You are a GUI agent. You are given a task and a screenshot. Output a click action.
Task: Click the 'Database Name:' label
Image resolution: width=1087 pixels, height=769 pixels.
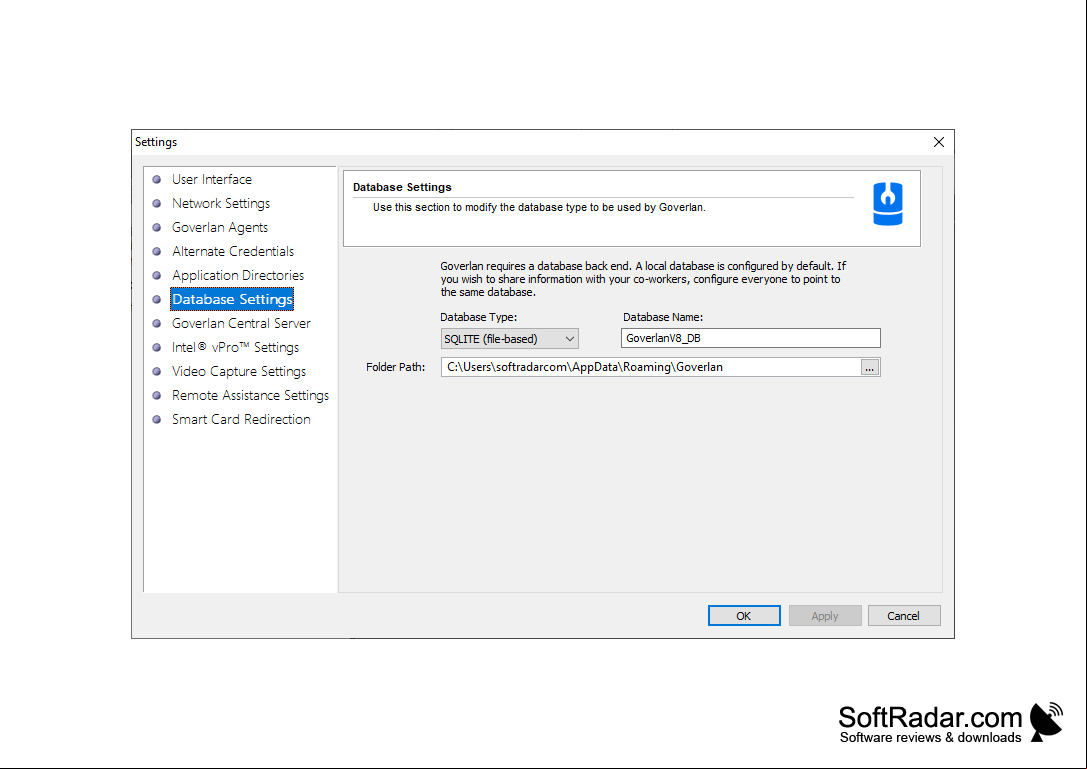coord(663,317)
